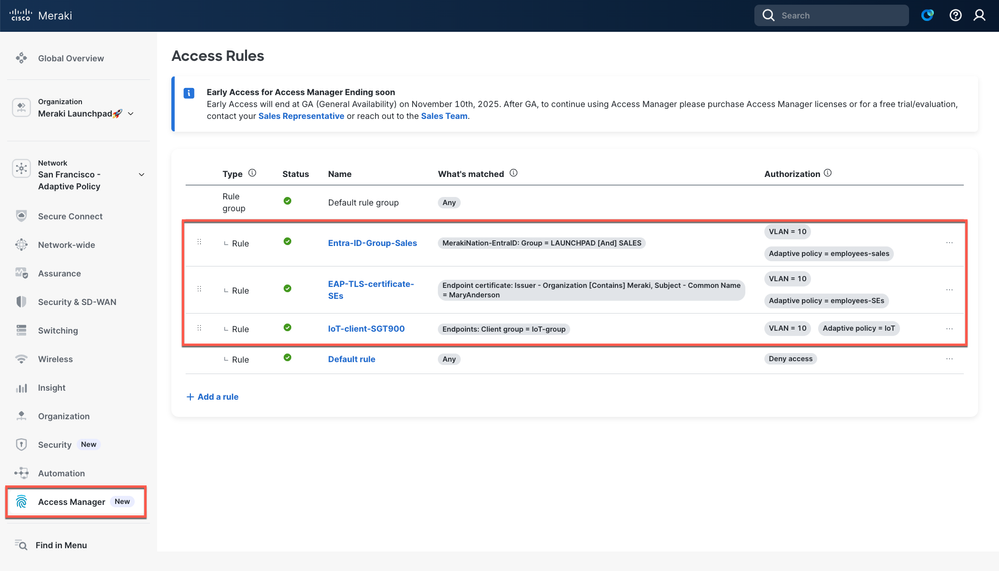Open more options for IoT-client-SGT900 rule
Viewport: 999px width, 571px height.
pos(949,329)
